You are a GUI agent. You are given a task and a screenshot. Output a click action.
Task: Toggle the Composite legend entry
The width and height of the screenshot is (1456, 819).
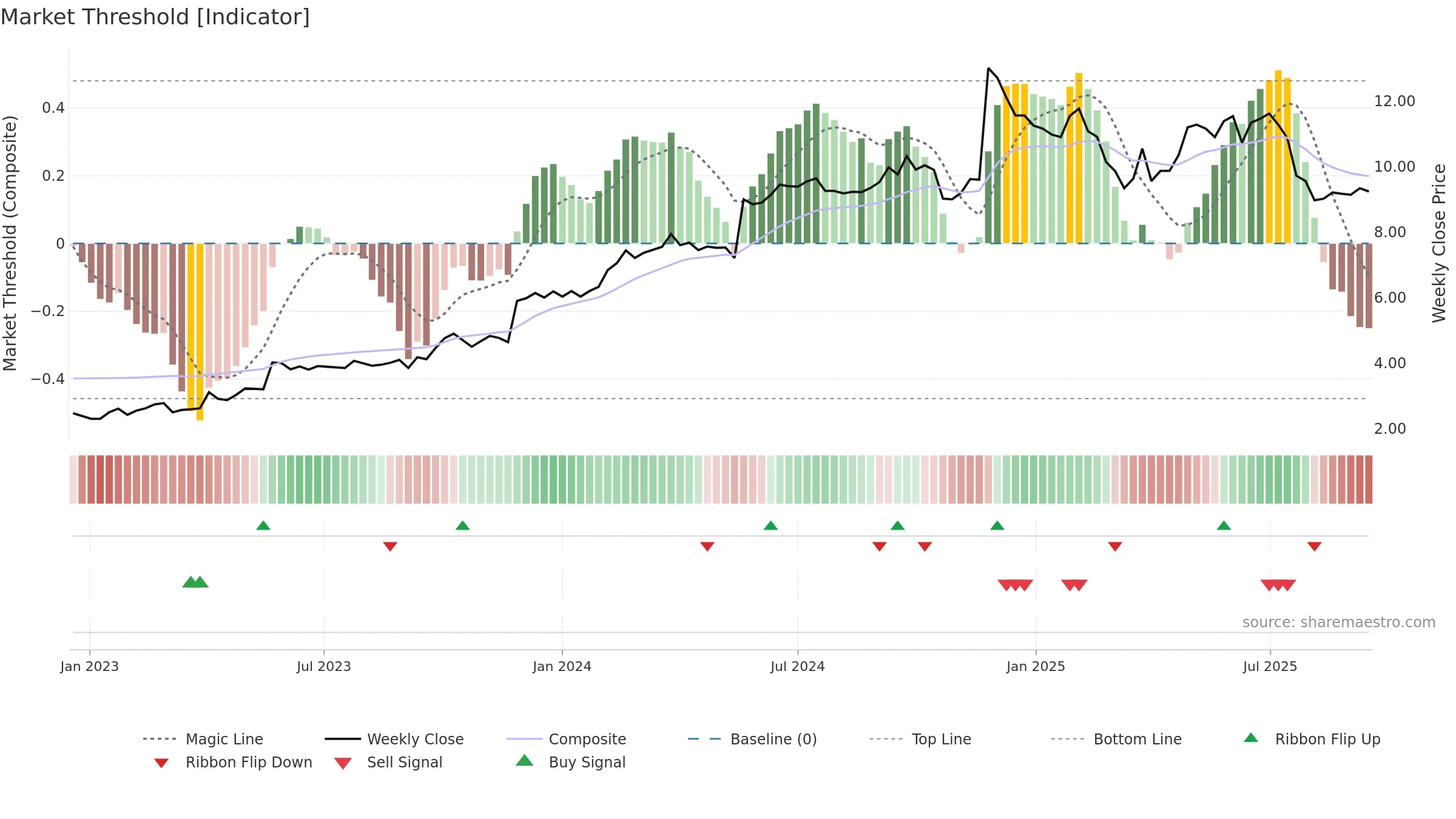point(566,739)
